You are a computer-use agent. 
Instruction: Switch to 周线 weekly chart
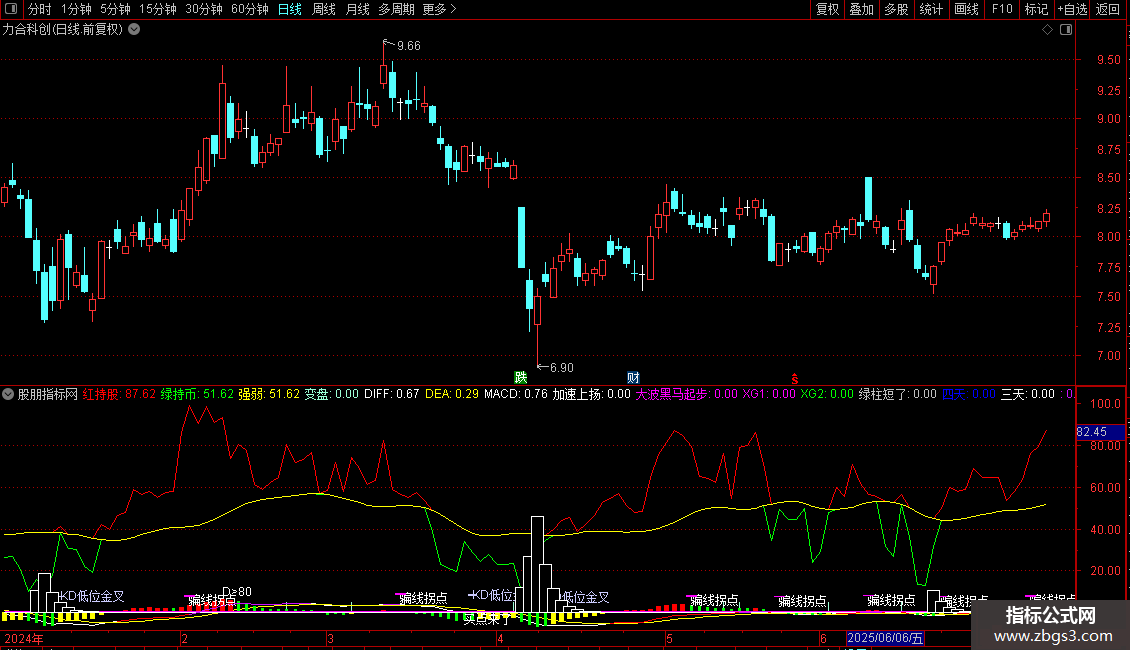(x=324, y=9)
